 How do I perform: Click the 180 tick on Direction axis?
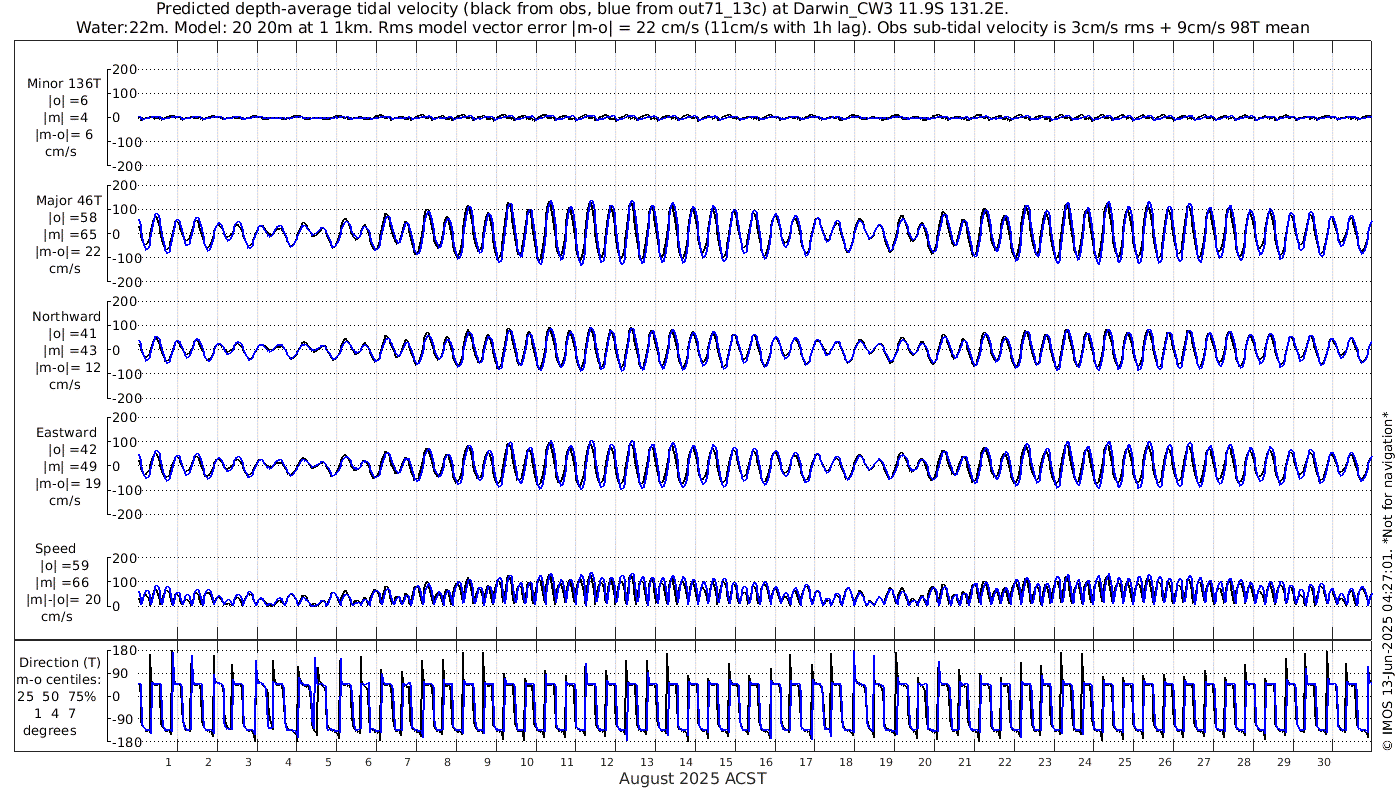click(123, 650)
